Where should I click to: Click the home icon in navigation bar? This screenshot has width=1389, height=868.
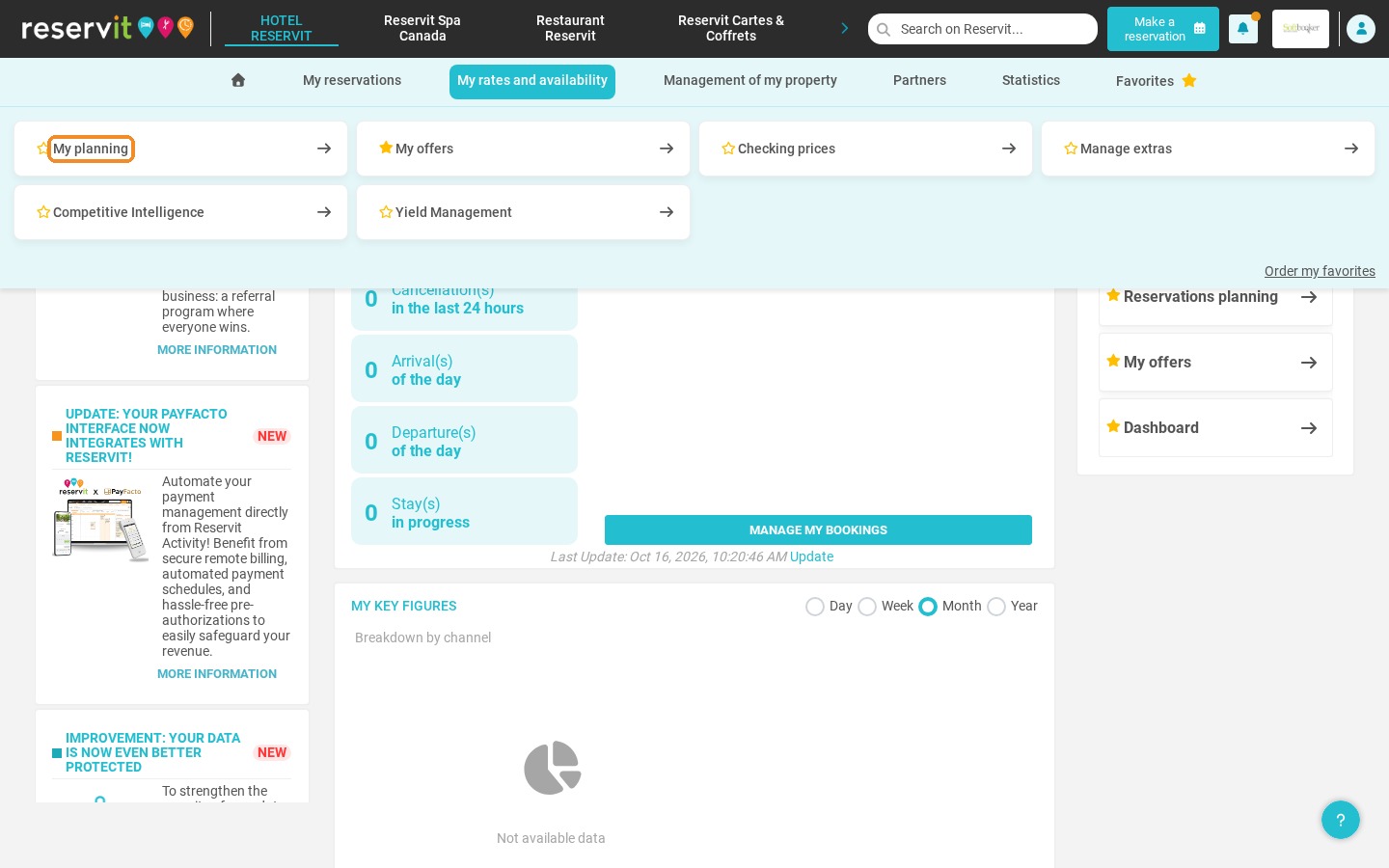point(238,80)
